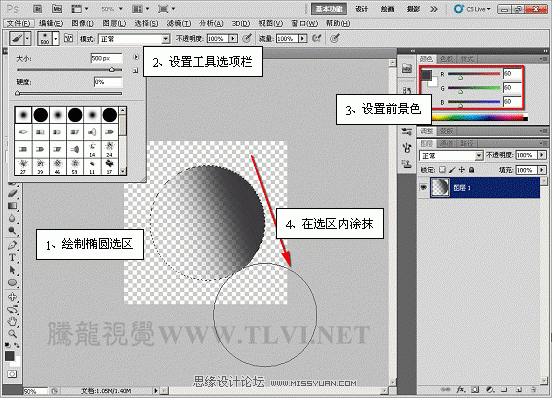The image size is (552, 398).
Task: Select the Gradient tool
Action: click(12, 206)
